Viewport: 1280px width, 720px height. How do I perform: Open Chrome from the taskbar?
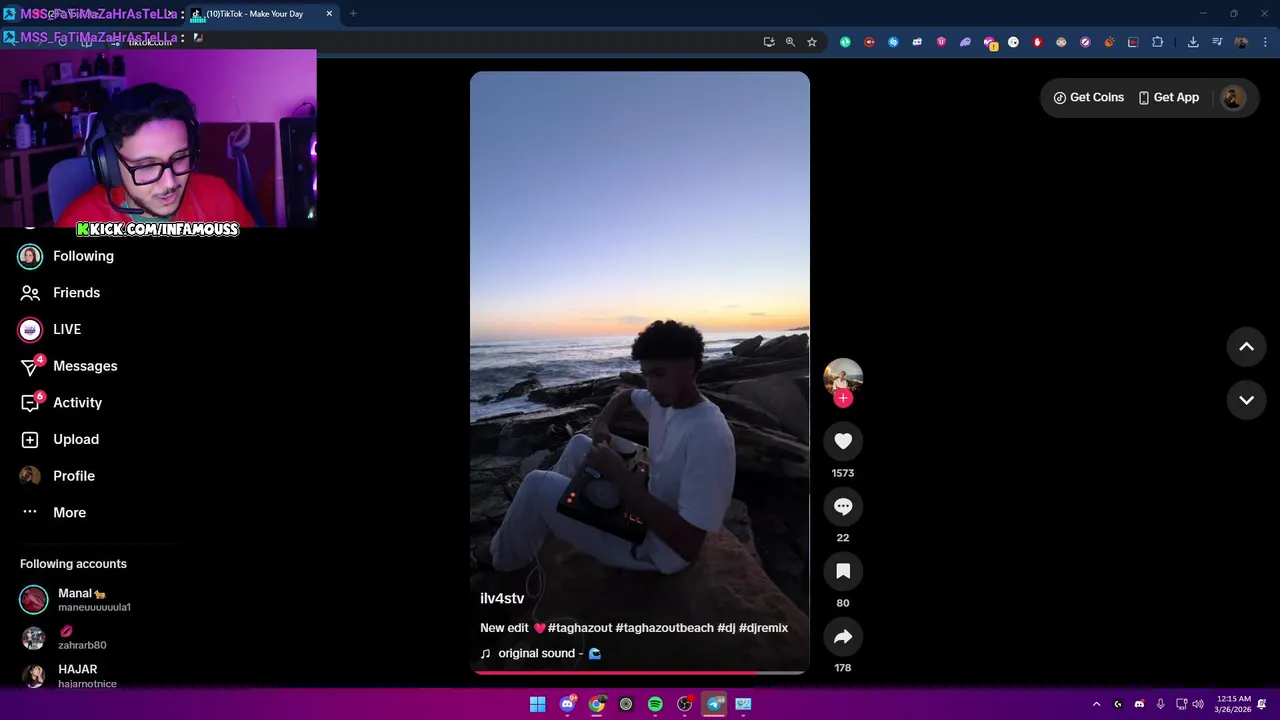596,704
